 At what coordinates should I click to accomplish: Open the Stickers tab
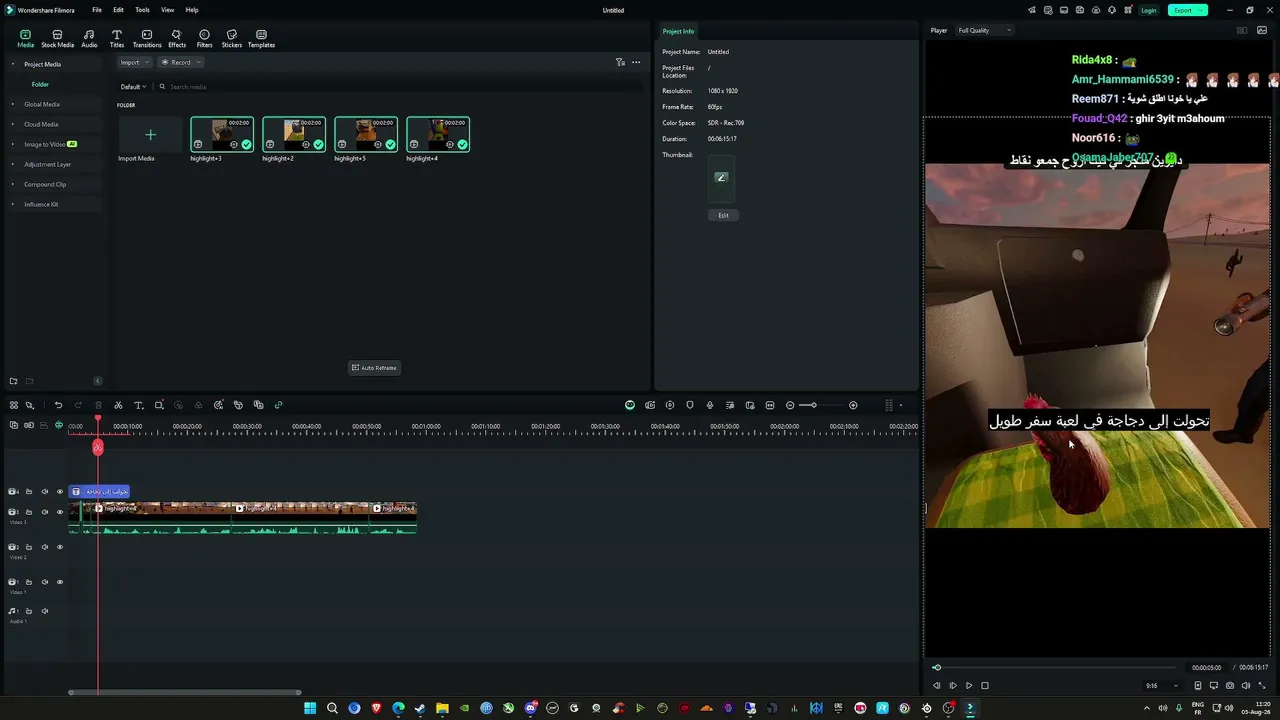pyautogui.click(x=232, y=38)
